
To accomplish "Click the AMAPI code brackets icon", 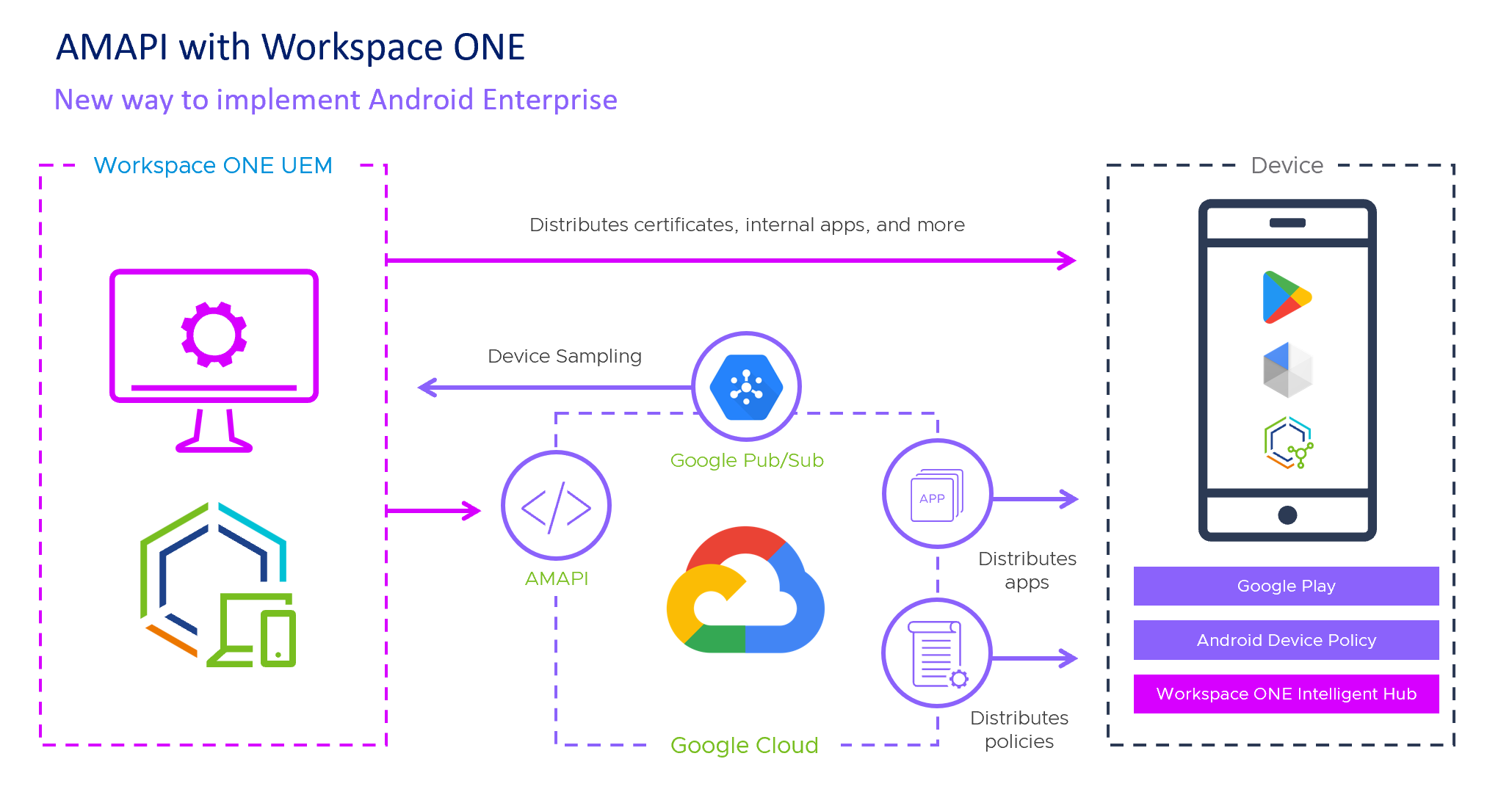I will (x=556, y=506).
